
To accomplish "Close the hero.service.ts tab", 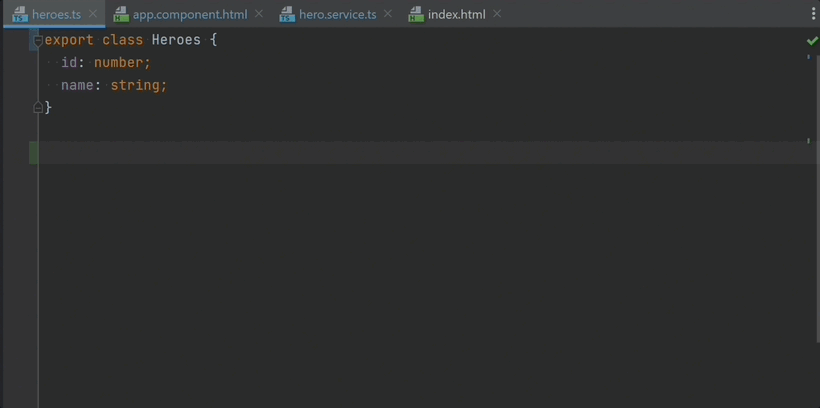I will point(388,14).
